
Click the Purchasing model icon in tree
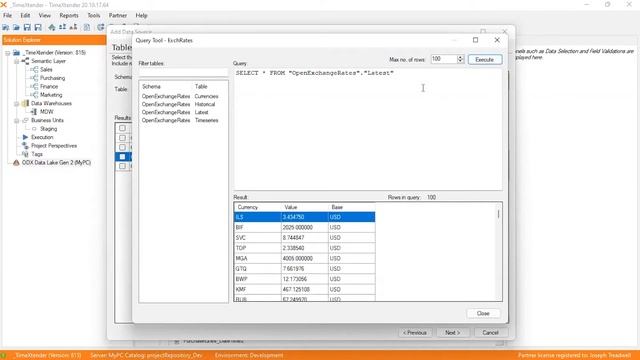pyautogui.click(x=34, y=78)
